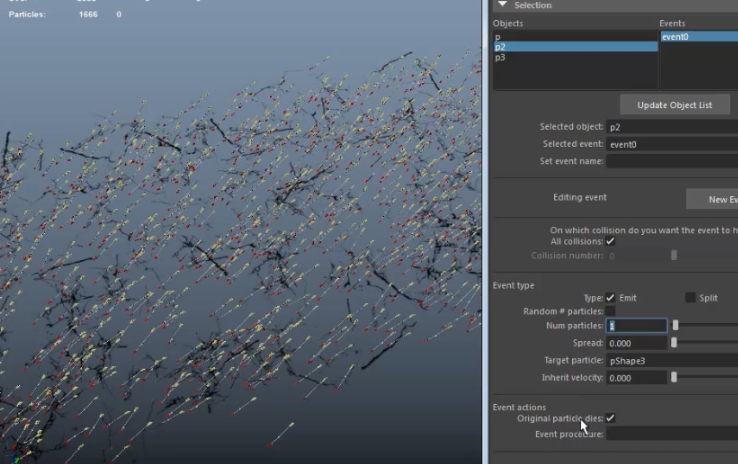Click the Target particle field
This screenshot has height=464, width=738.
coord(672,360)
